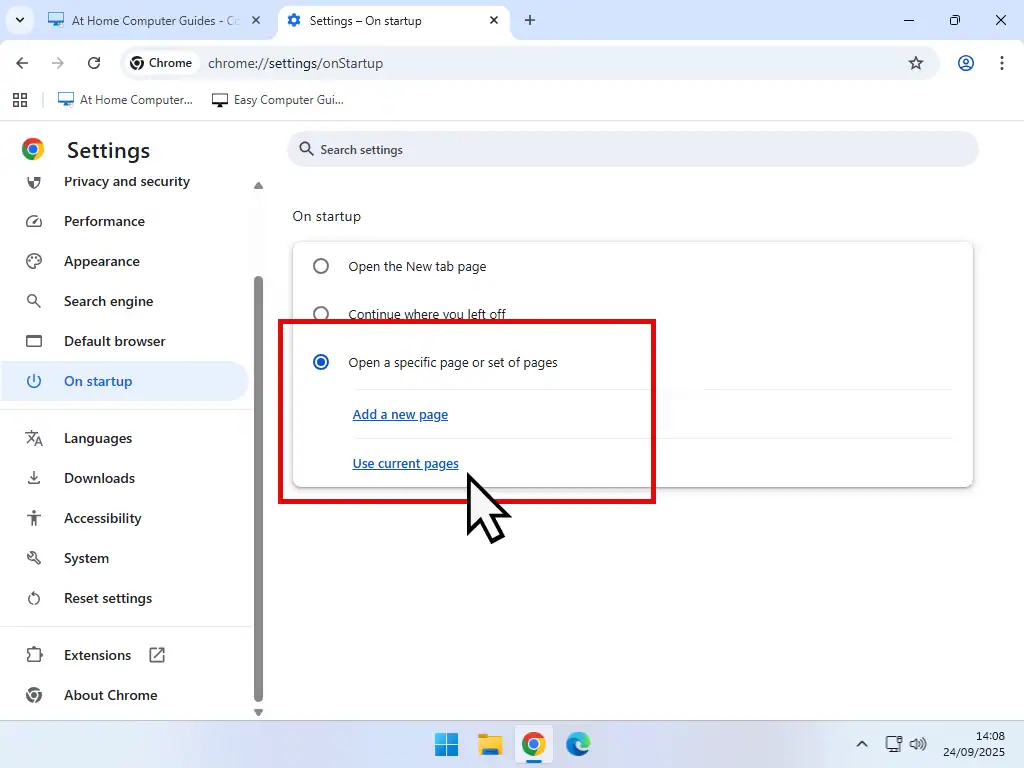1024x768 pixels.
Task: Launch Microsoft Edge from taskbar
Action: pos(578,744)
